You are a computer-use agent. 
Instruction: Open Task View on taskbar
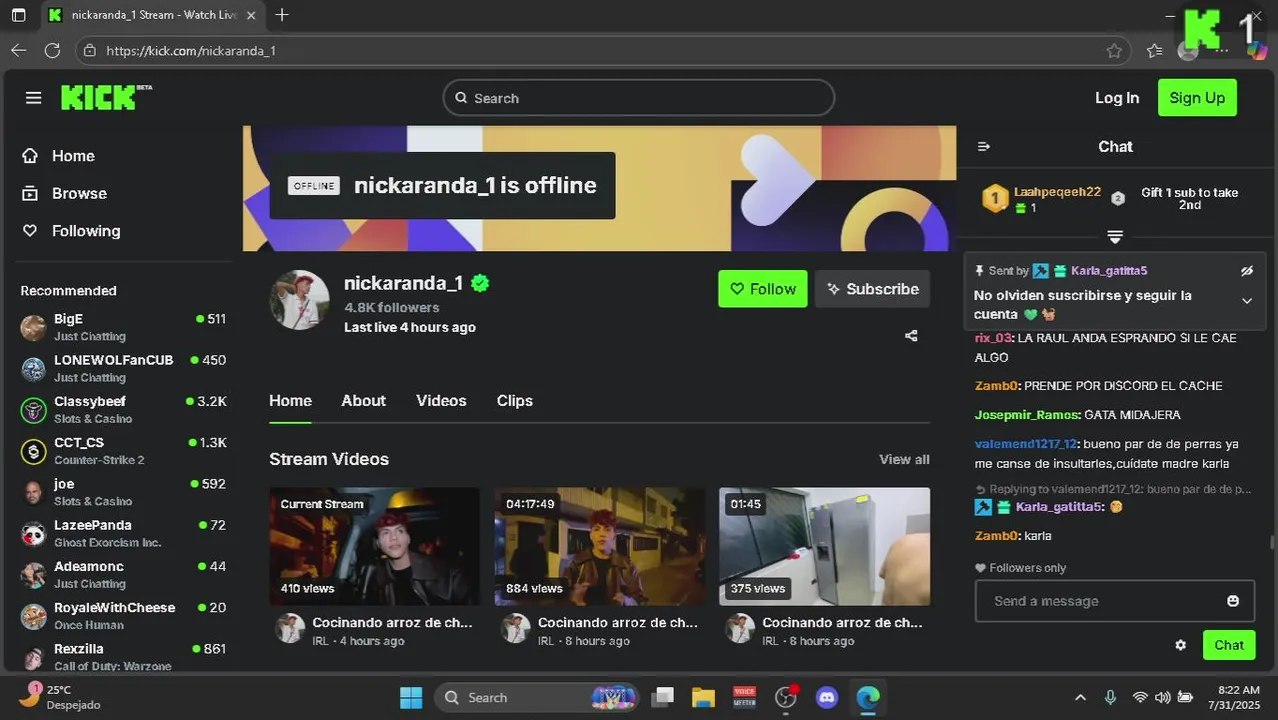[662, 697]
